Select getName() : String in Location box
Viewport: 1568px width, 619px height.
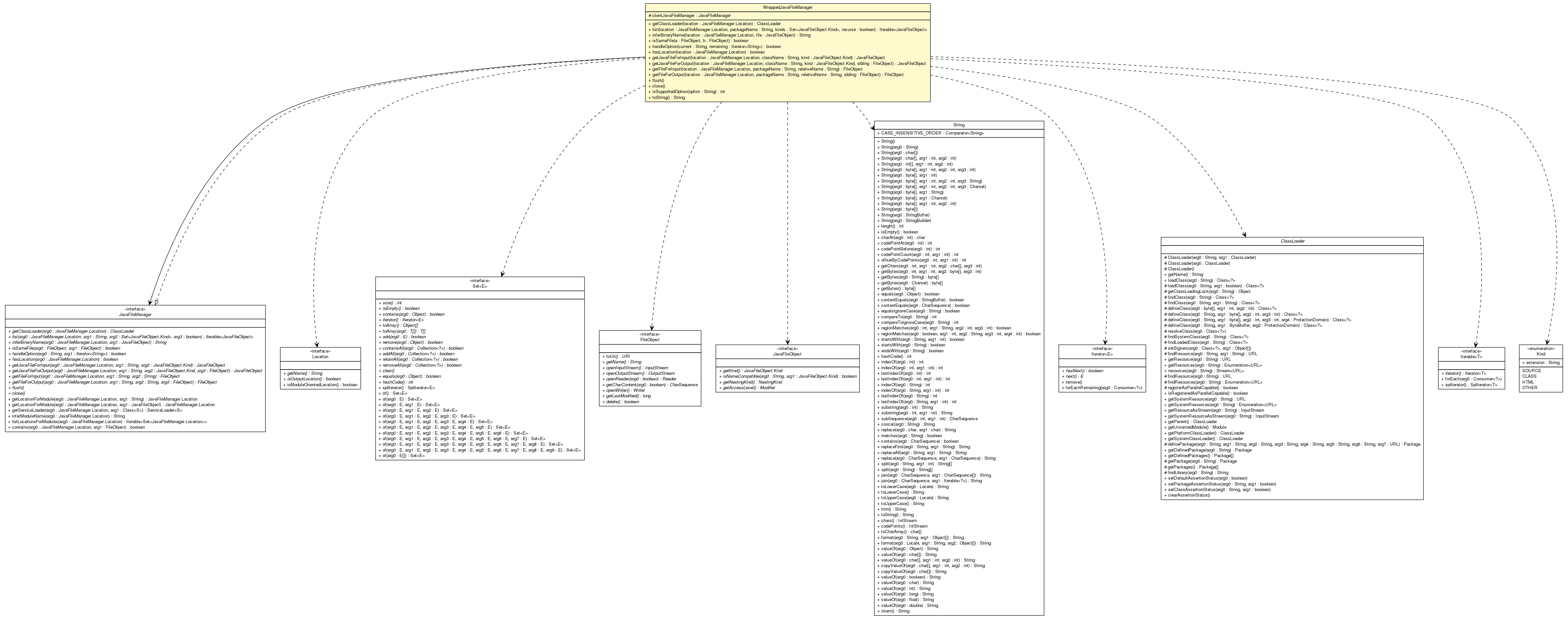point(303,373)
